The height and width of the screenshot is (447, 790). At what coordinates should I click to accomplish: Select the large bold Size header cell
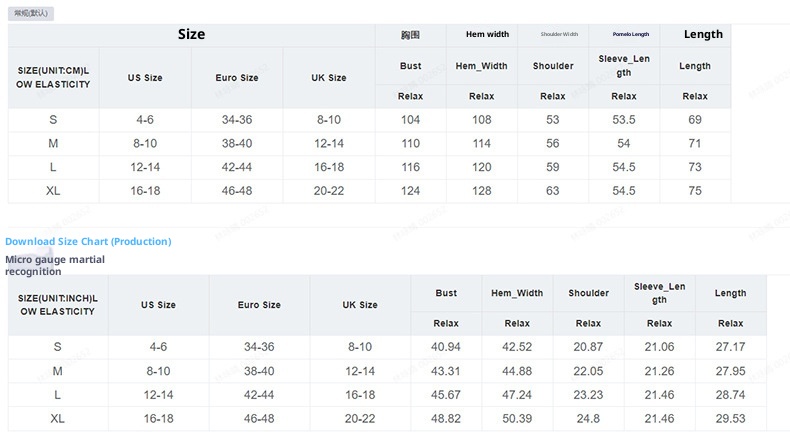(x=191, y=34)
